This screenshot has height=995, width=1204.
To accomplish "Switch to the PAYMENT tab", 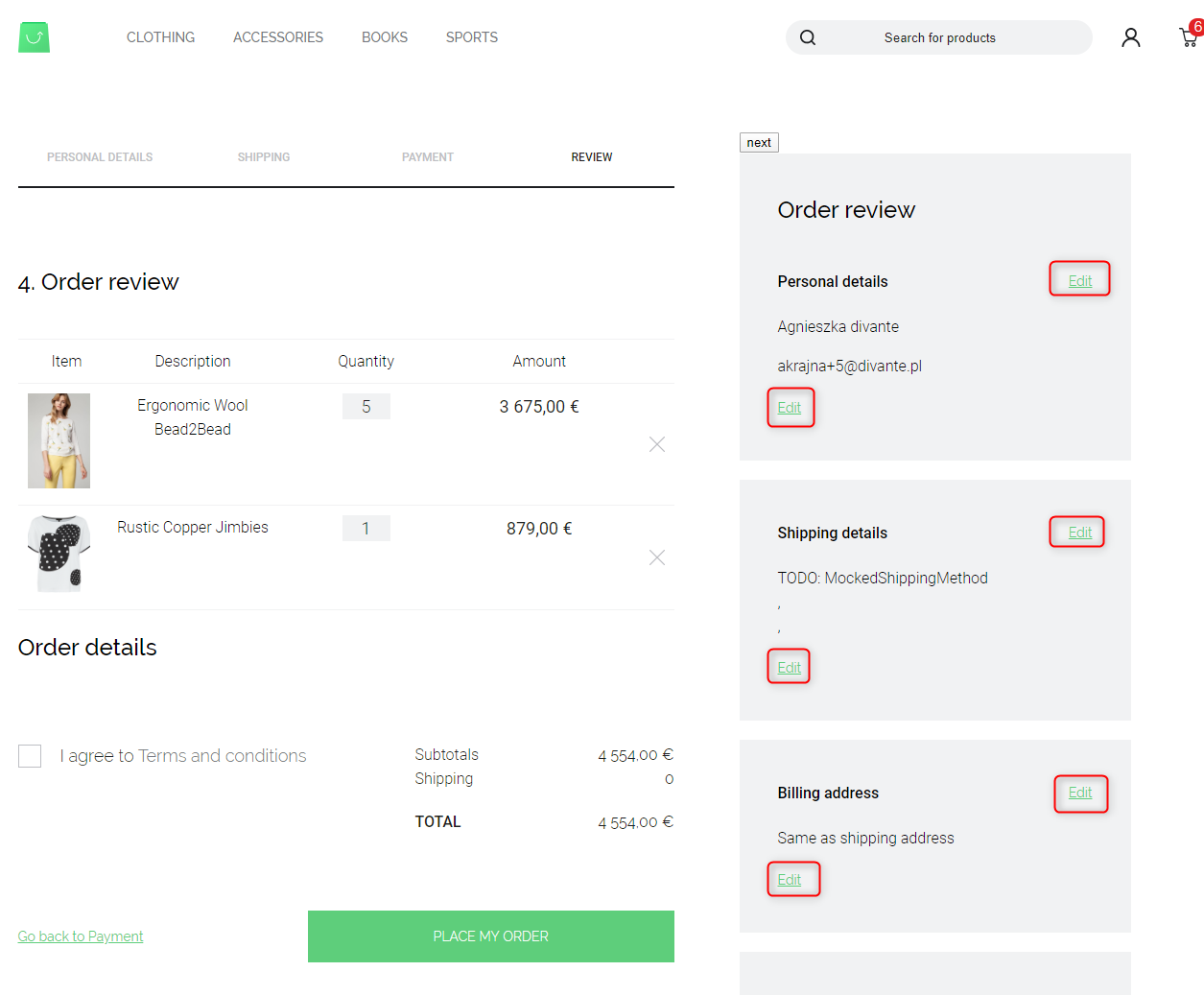I will click(x=428, y=156).
